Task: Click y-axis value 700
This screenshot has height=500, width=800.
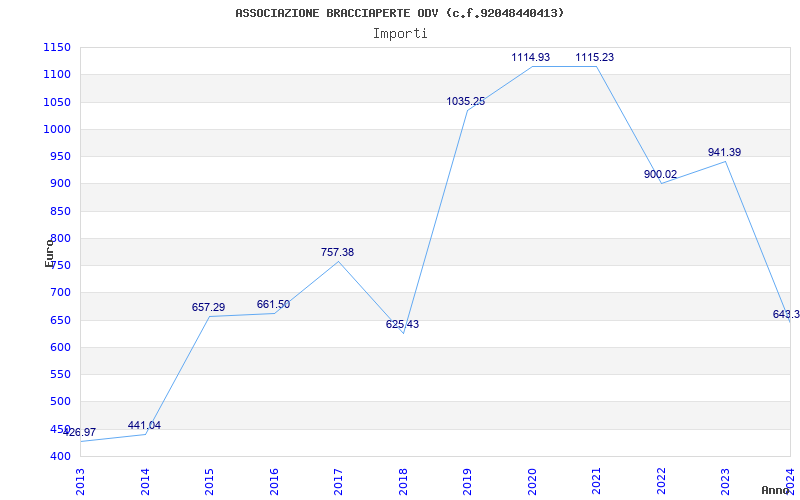Action: point(60,293)
